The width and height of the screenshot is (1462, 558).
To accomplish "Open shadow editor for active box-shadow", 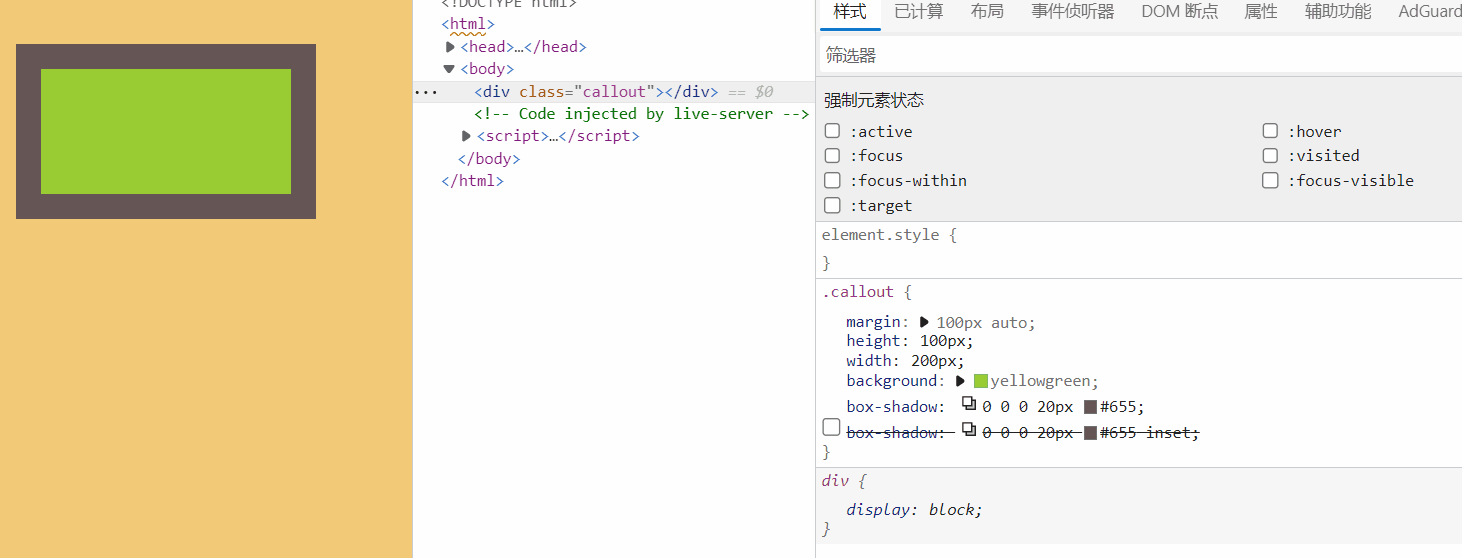I will [968, 404].
